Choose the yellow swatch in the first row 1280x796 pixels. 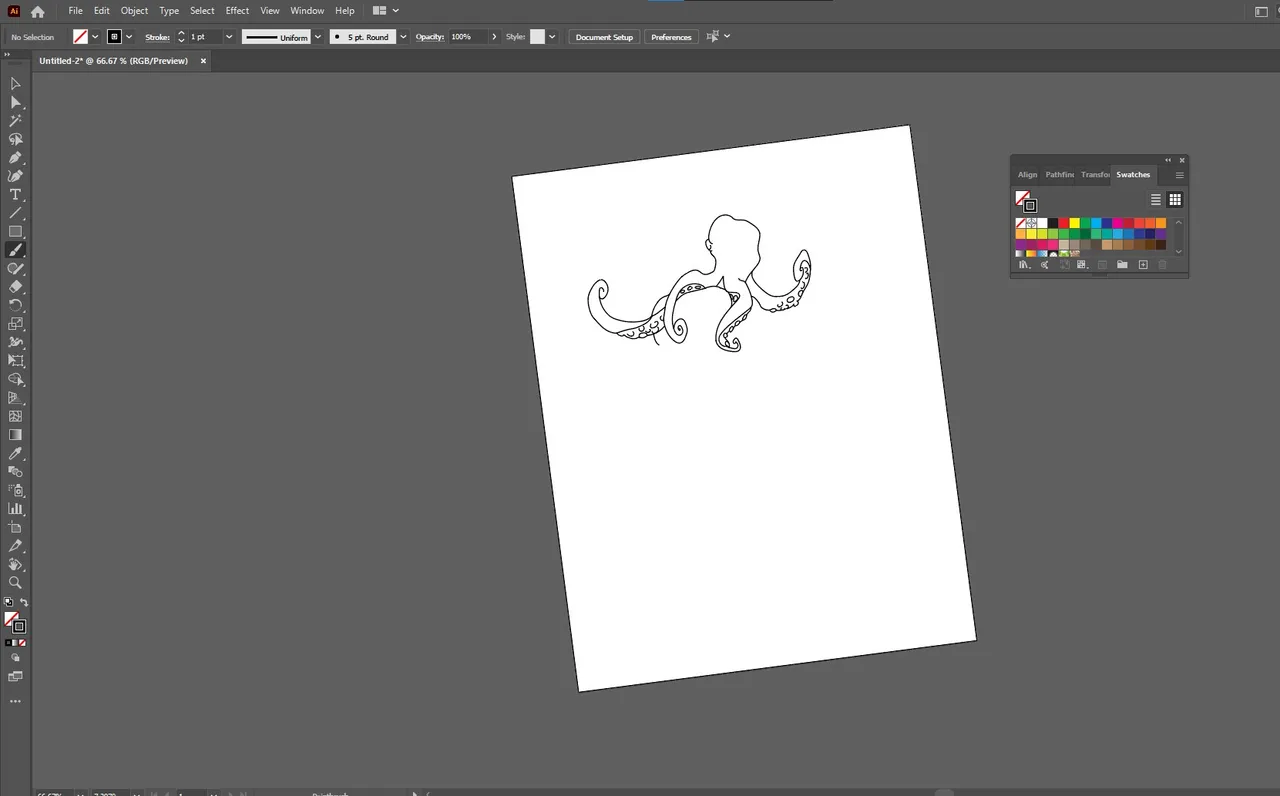coord(1075,223)
